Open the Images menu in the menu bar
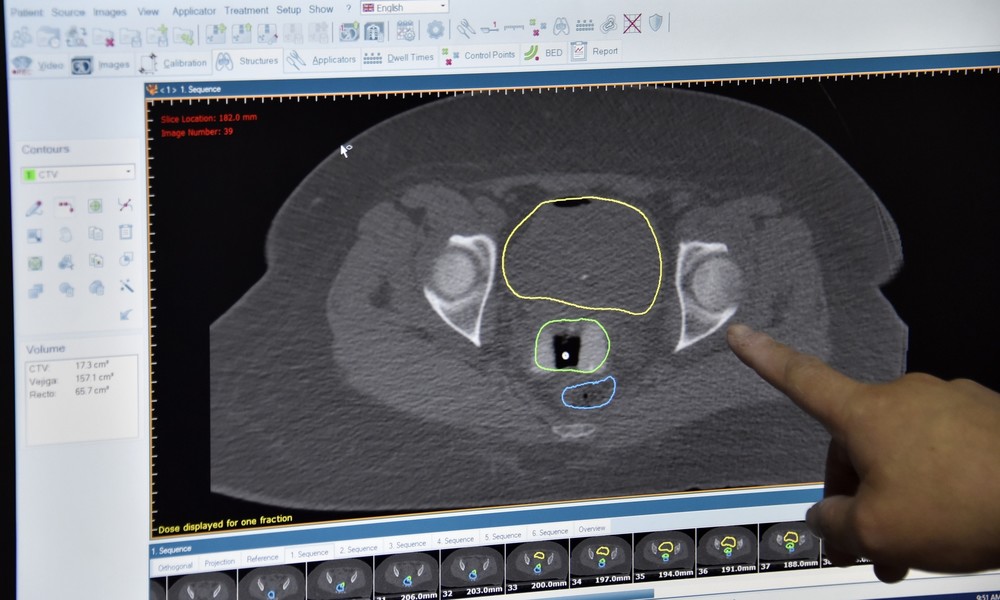This screenshot has height=600, width=1000. point(110,11)
